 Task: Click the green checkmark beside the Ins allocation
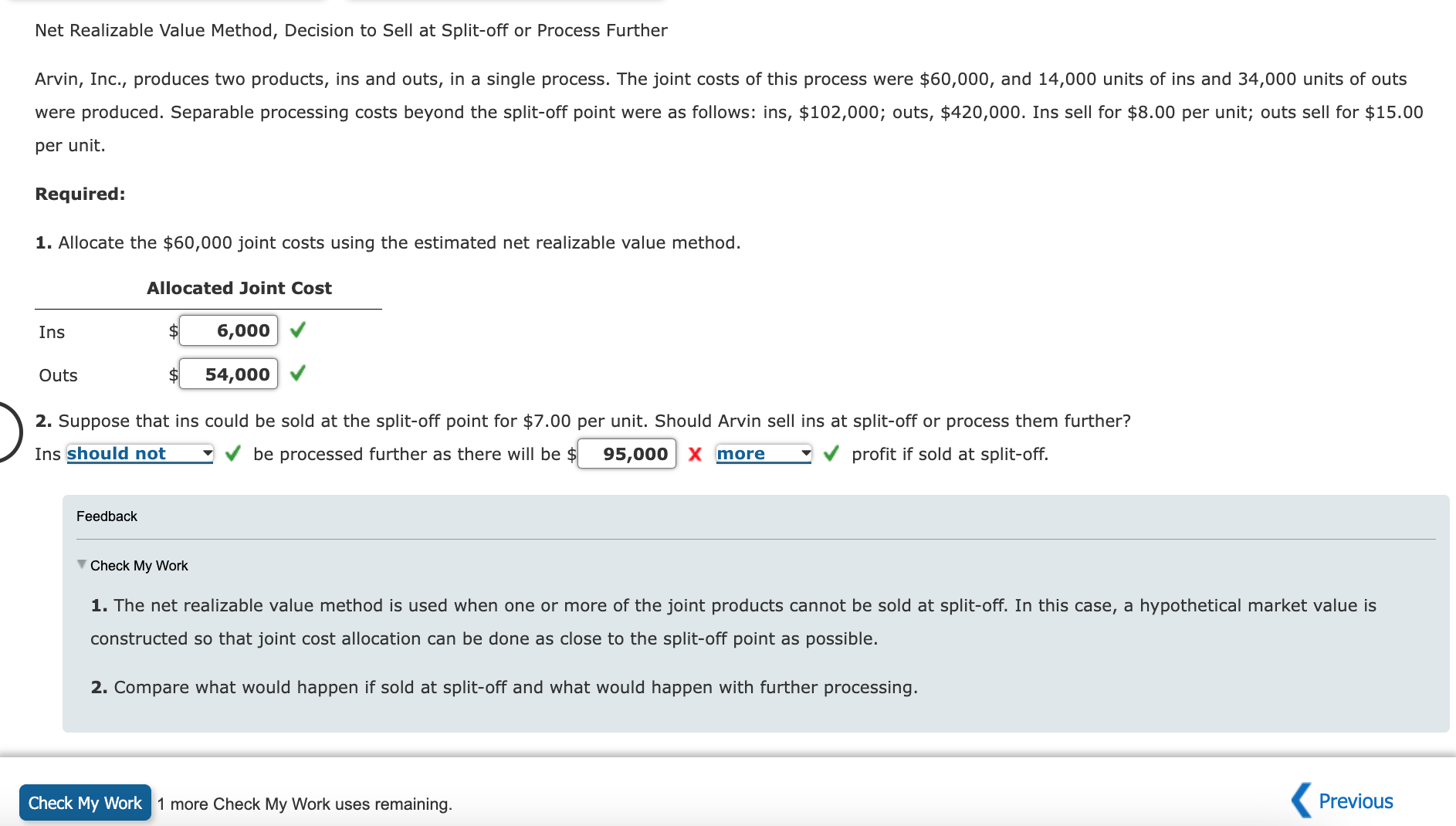[298, 330]
